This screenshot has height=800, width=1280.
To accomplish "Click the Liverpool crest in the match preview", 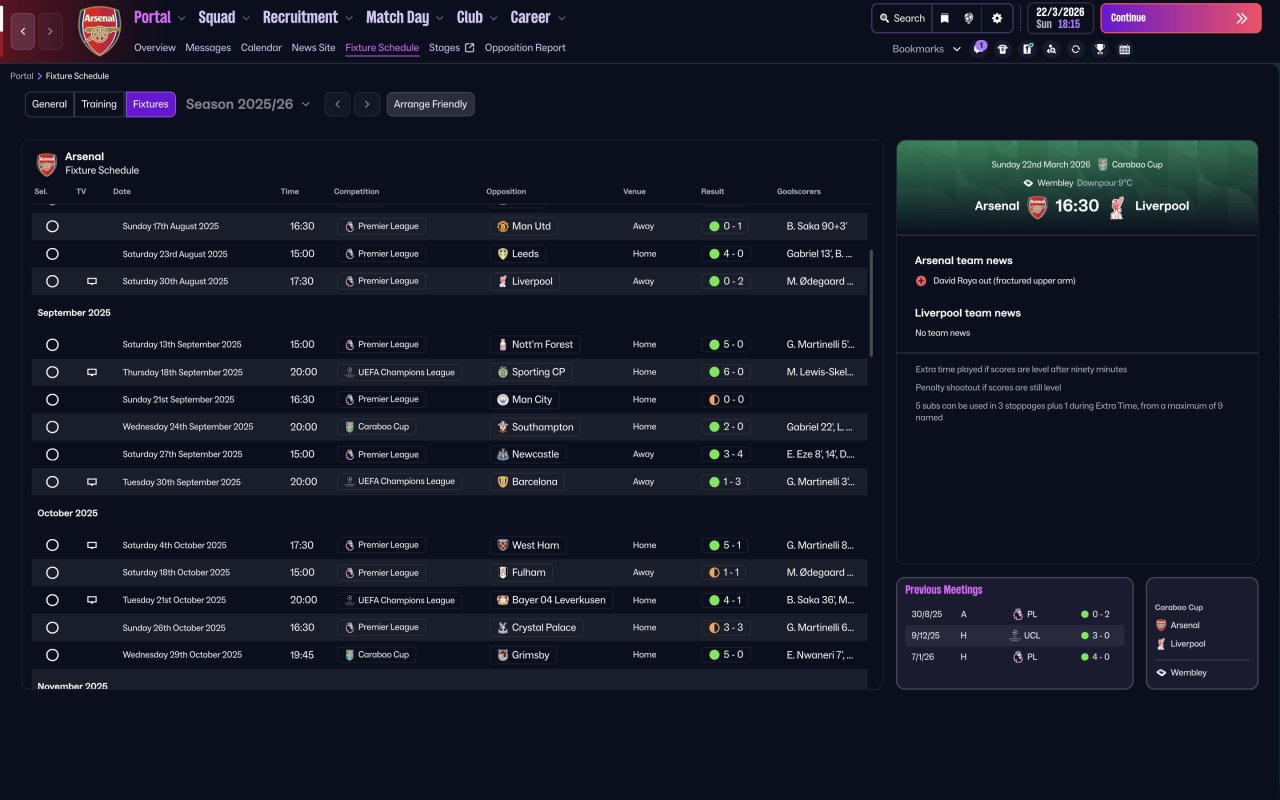I will tap(1117, 206).
